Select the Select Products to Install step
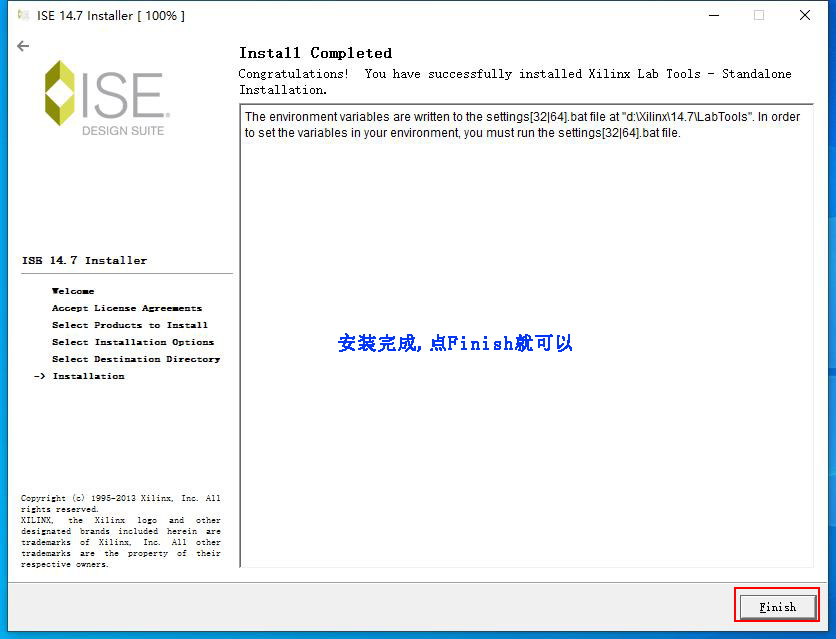 click(129, 325)
